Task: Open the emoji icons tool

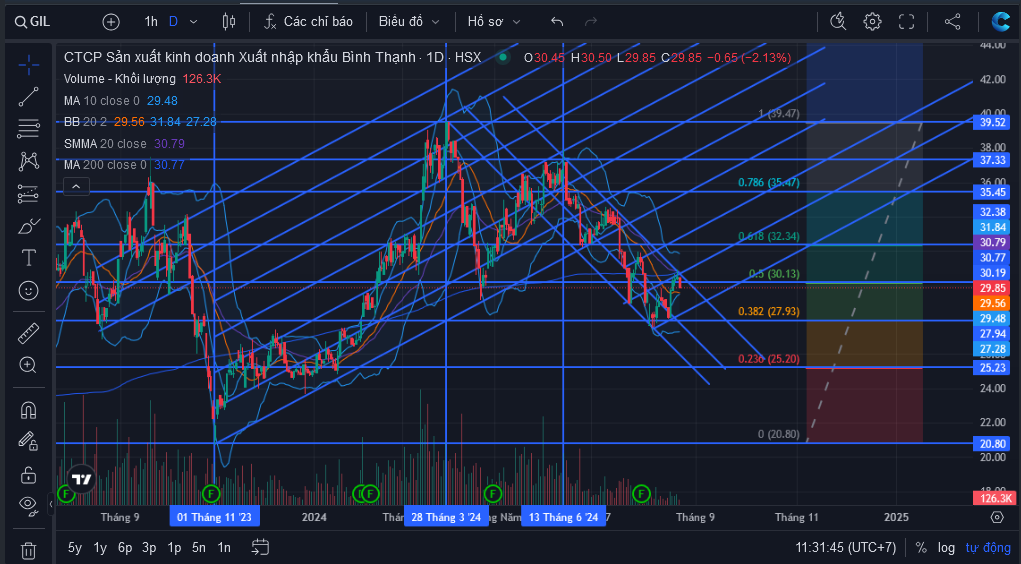Action: (28, 290)
